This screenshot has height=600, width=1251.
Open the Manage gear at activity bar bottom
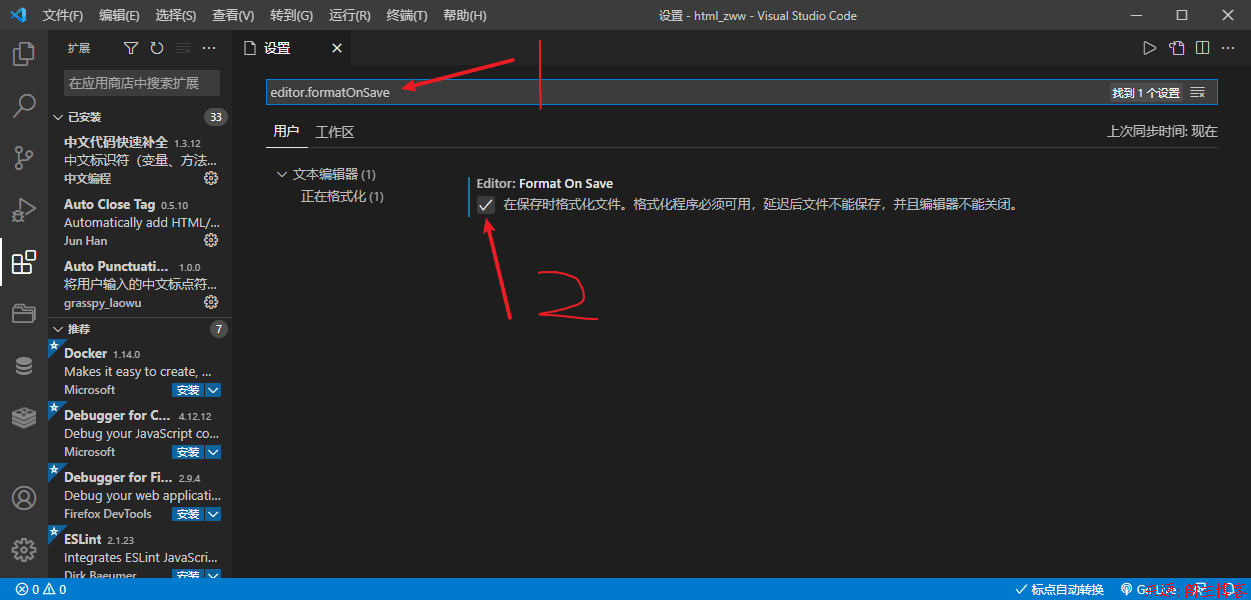point(24,550)
